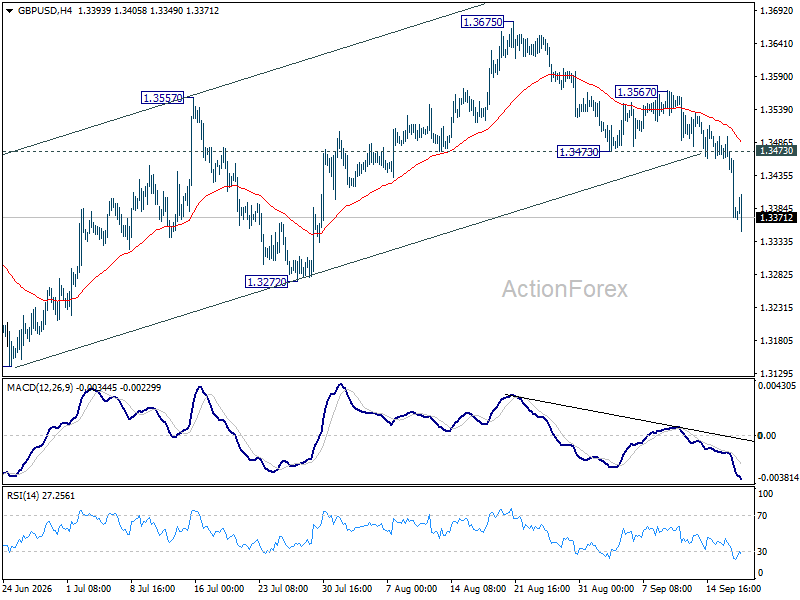
Task: Click the 14 Sep 16:00 time axis label
Action: coord(733,589)
